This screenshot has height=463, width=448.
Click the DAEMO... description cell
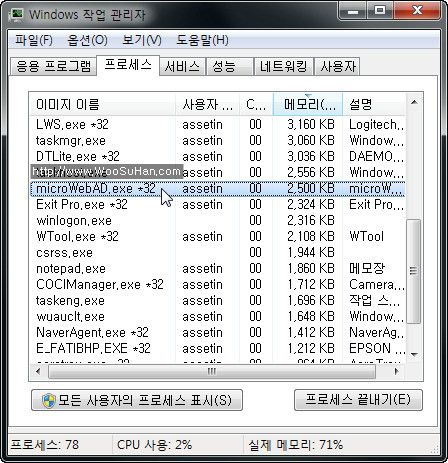click(x=377, y=156)
